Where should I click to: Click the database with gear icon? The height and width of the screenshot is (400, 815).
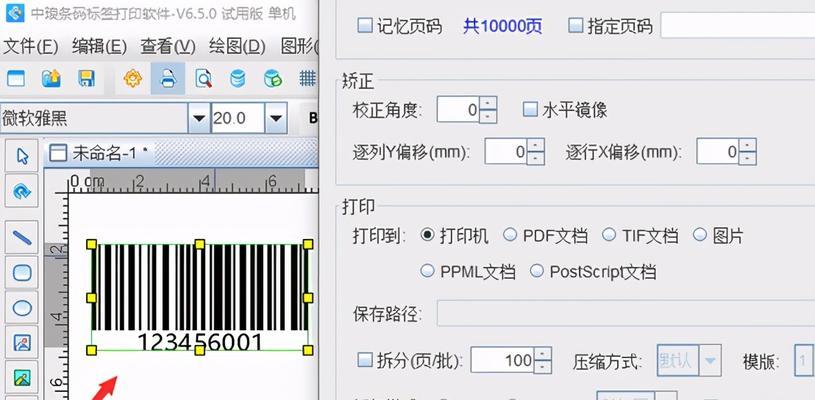click(x=272, y=79)
